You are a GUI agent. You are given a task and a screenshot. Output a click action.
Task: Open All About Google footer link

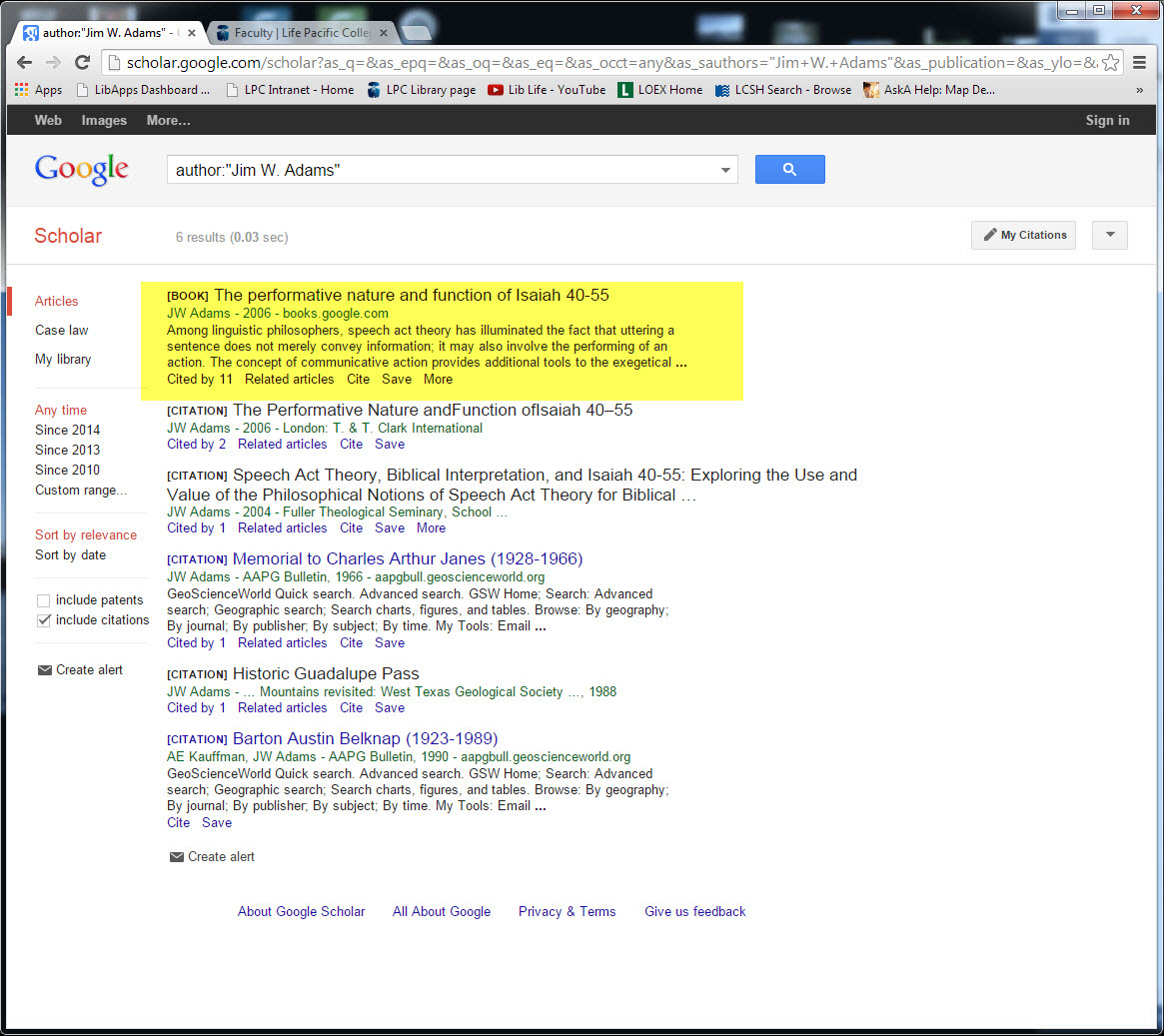442,911
